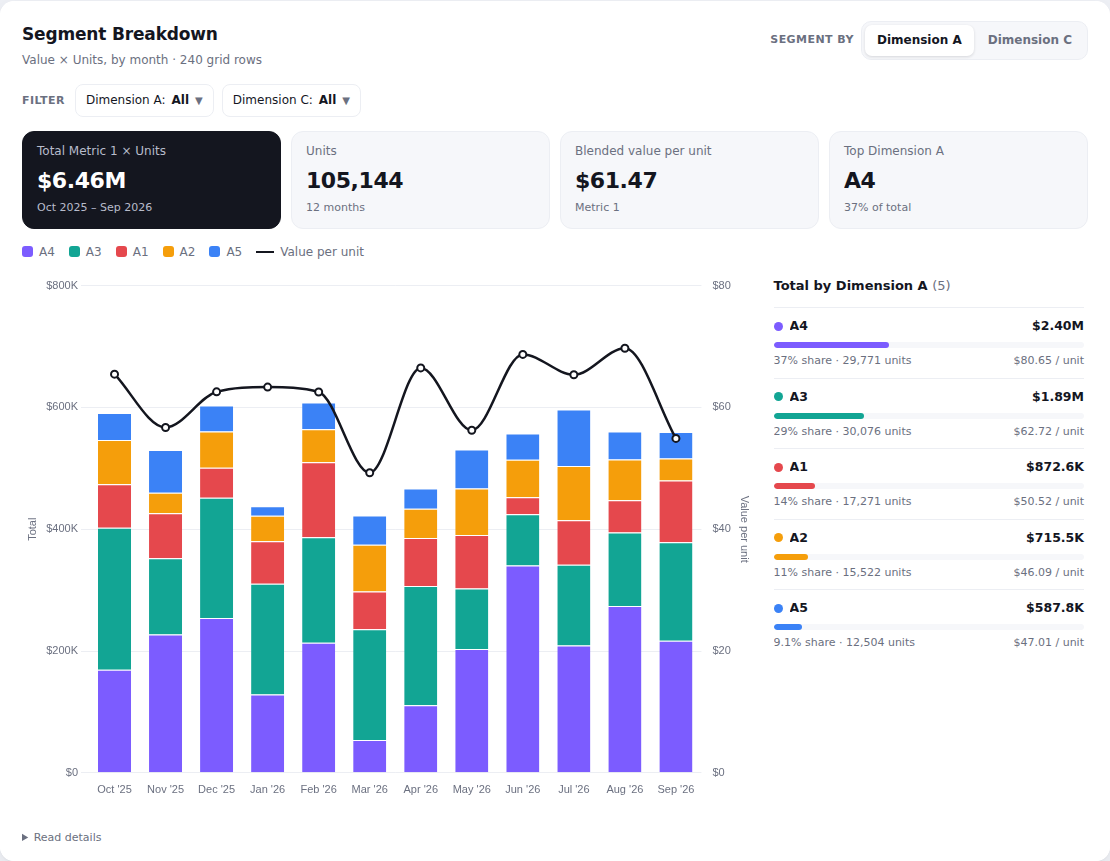This screenshot has width=1110, height=861.
Task: Click the A2 orange share progress bar
Action: coord(791,557)
